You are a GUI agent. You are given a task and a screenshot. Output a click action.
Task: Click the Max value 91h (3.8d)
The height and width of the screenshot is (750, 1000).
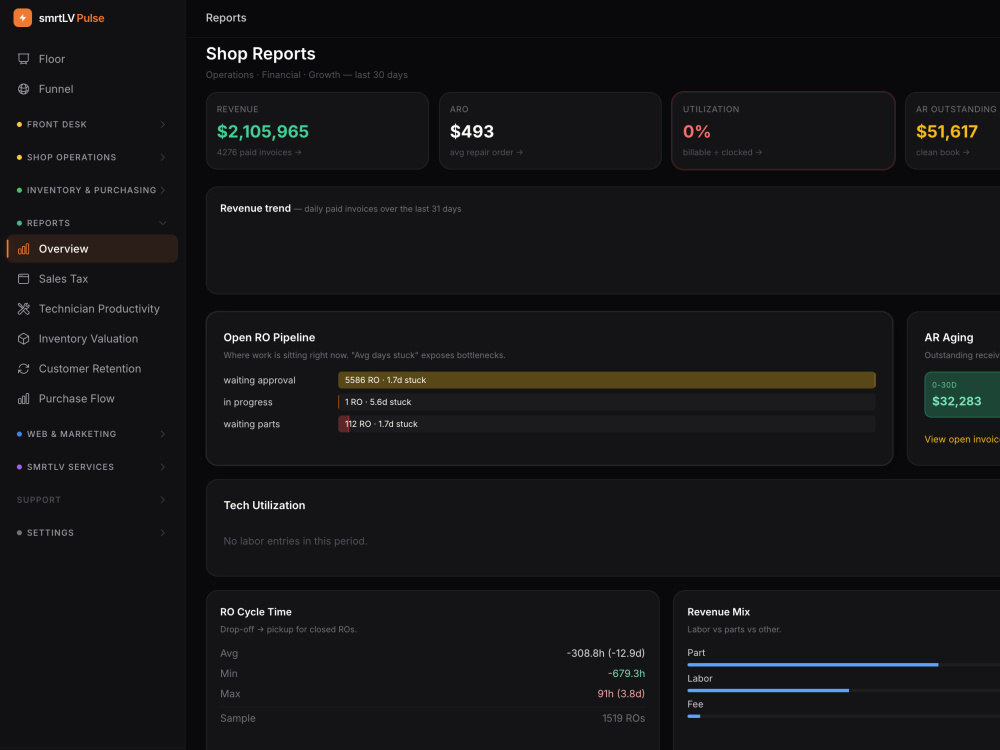pos(621,694)
